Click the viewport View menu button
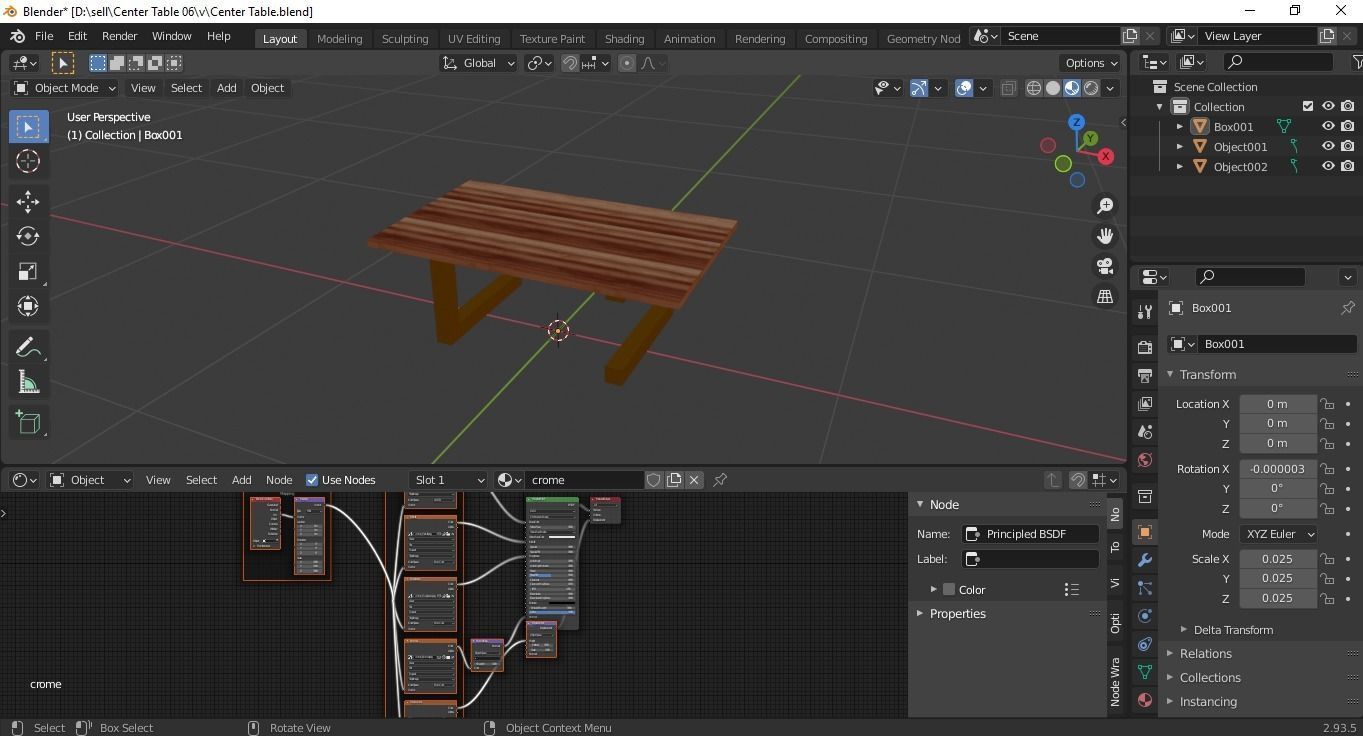 [x=143, y=88]
